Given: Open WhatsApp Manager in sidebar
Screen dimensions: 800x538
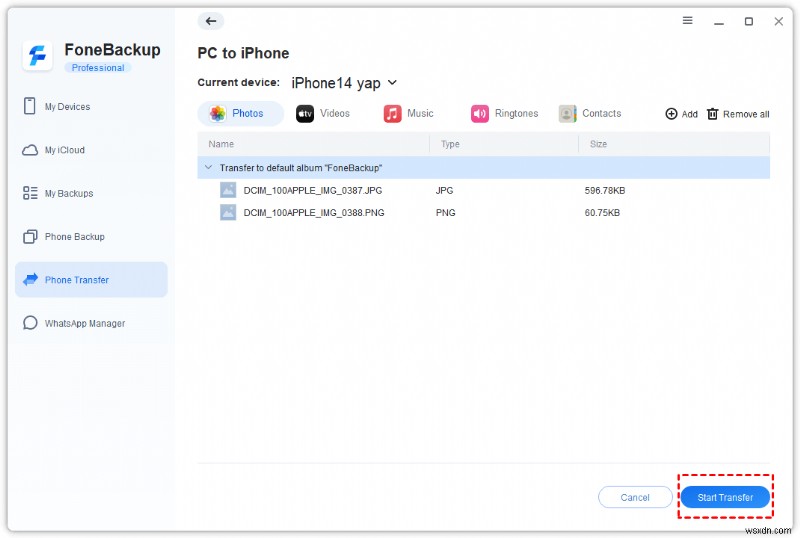Looking at the screenshot, I should pos(91,323).
